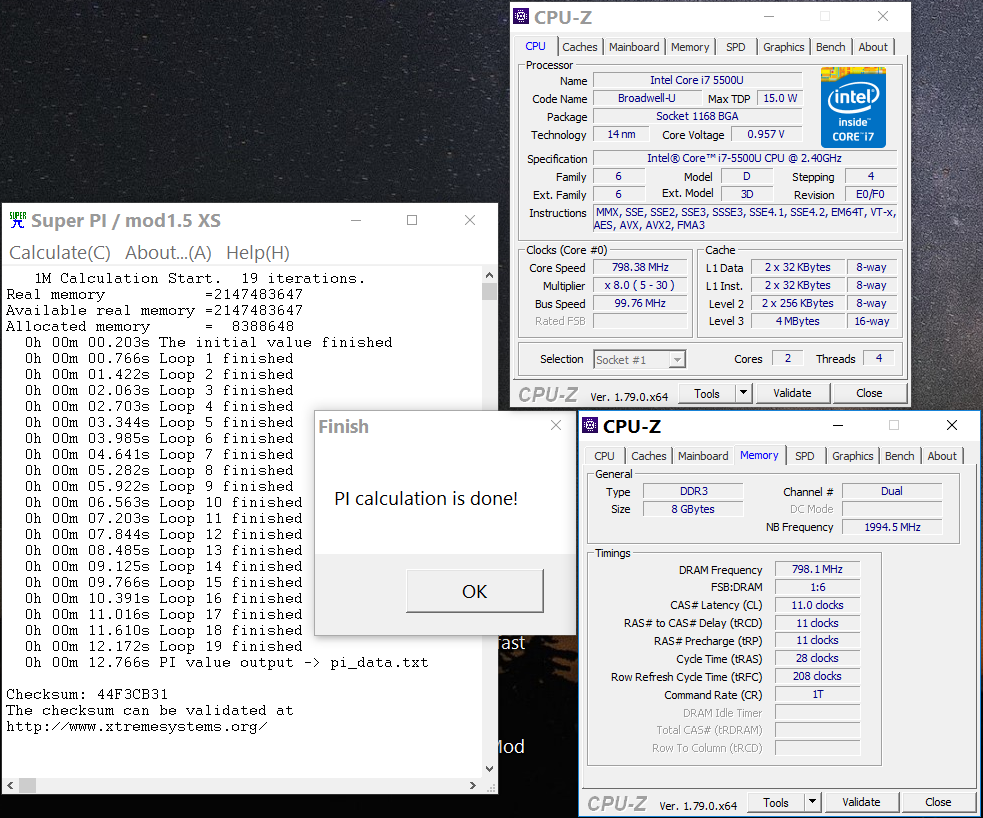Select Mainboard tab in lower CPU-Z window

703,456
